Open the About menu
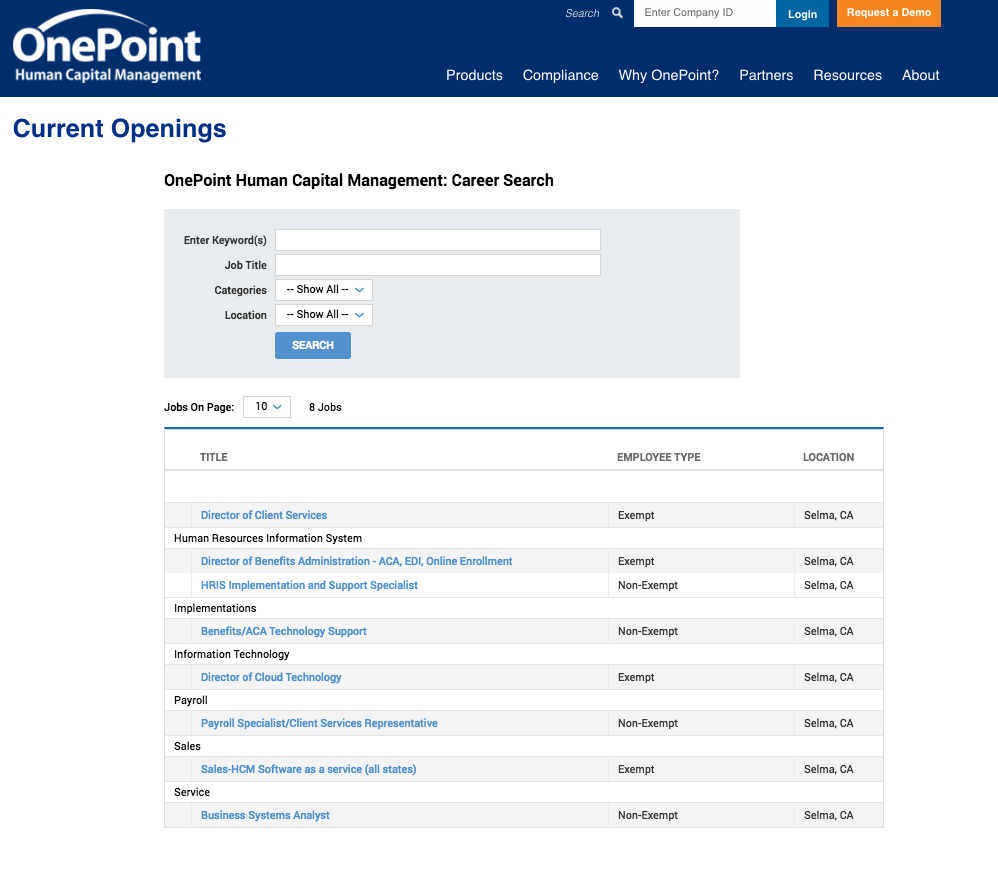Viewport: 998px width, 880px height. (x=920, y=75)
